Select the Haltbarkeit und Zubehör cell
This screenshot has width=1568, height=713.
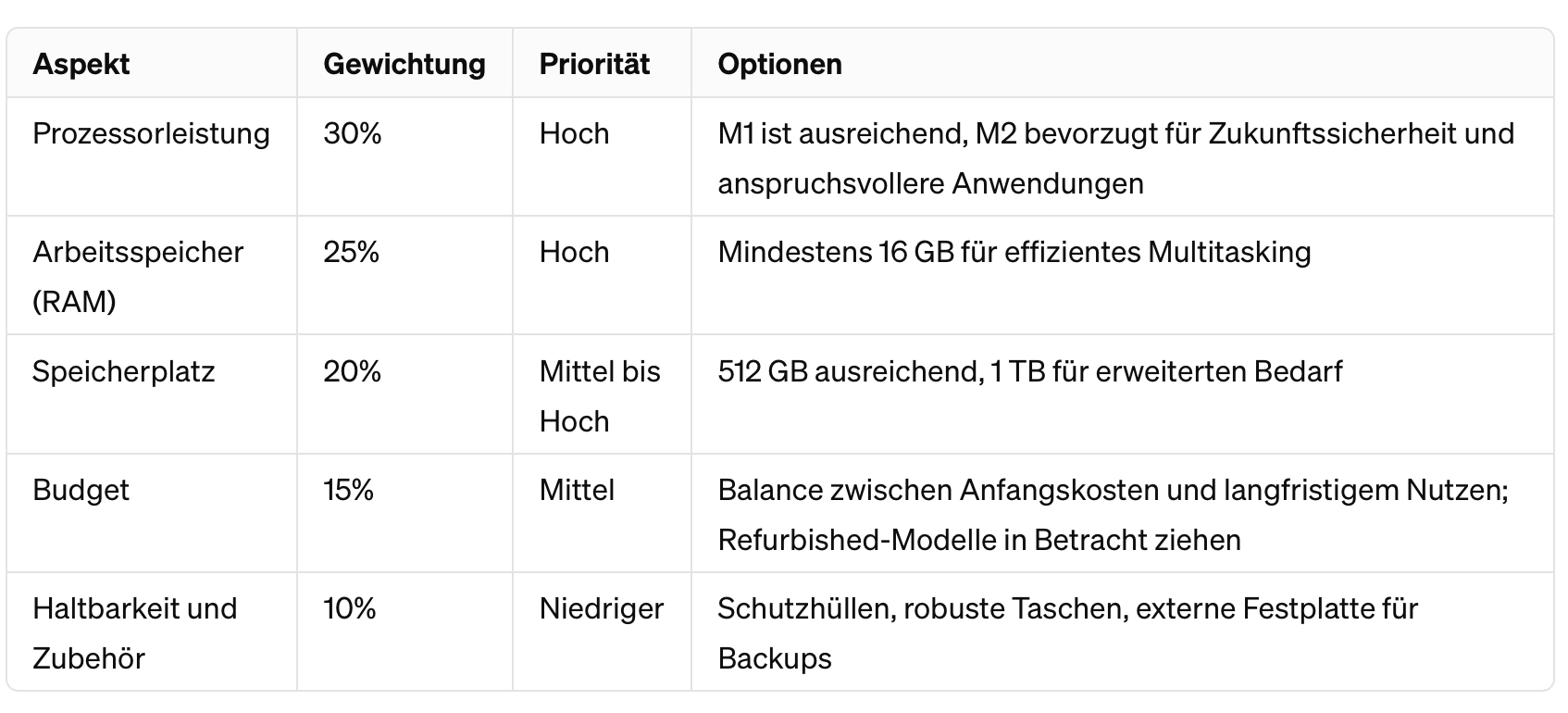click(134, 632)
